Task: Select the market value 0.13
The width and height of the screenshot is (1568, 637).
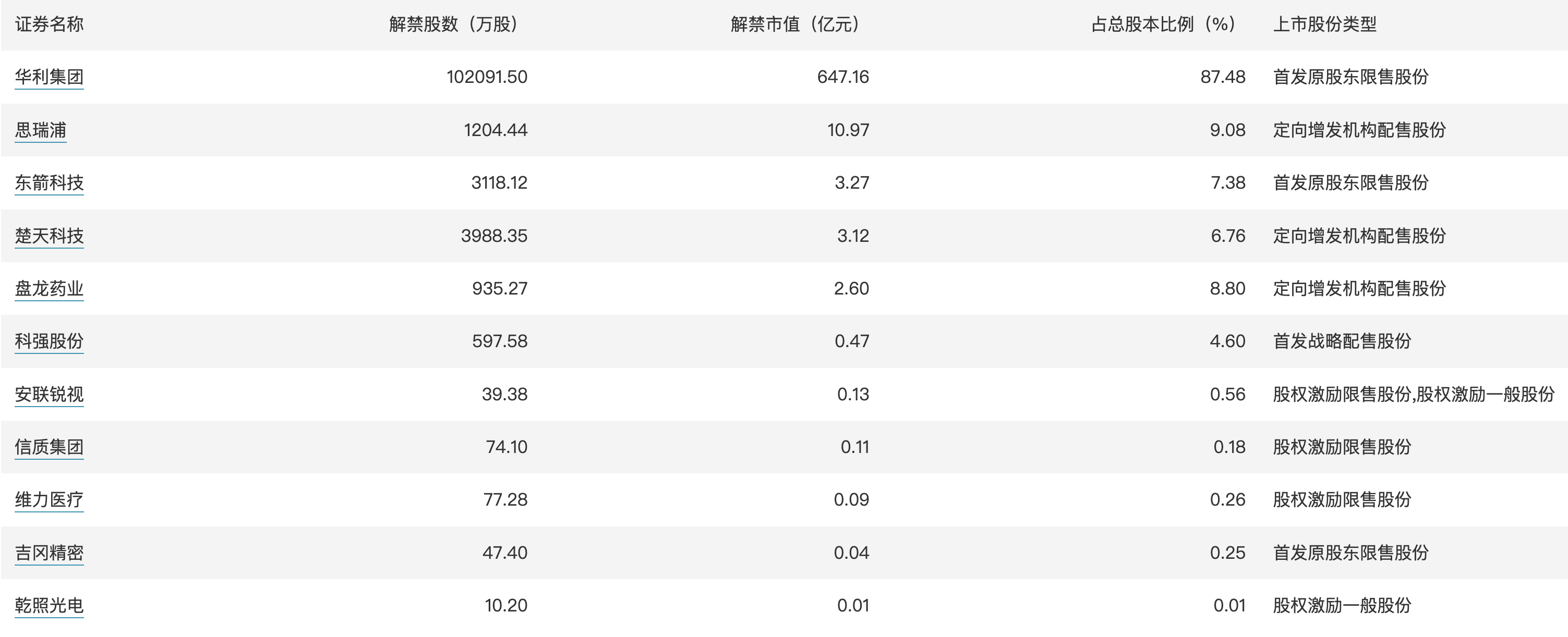Action: click(x=853, y=394)
